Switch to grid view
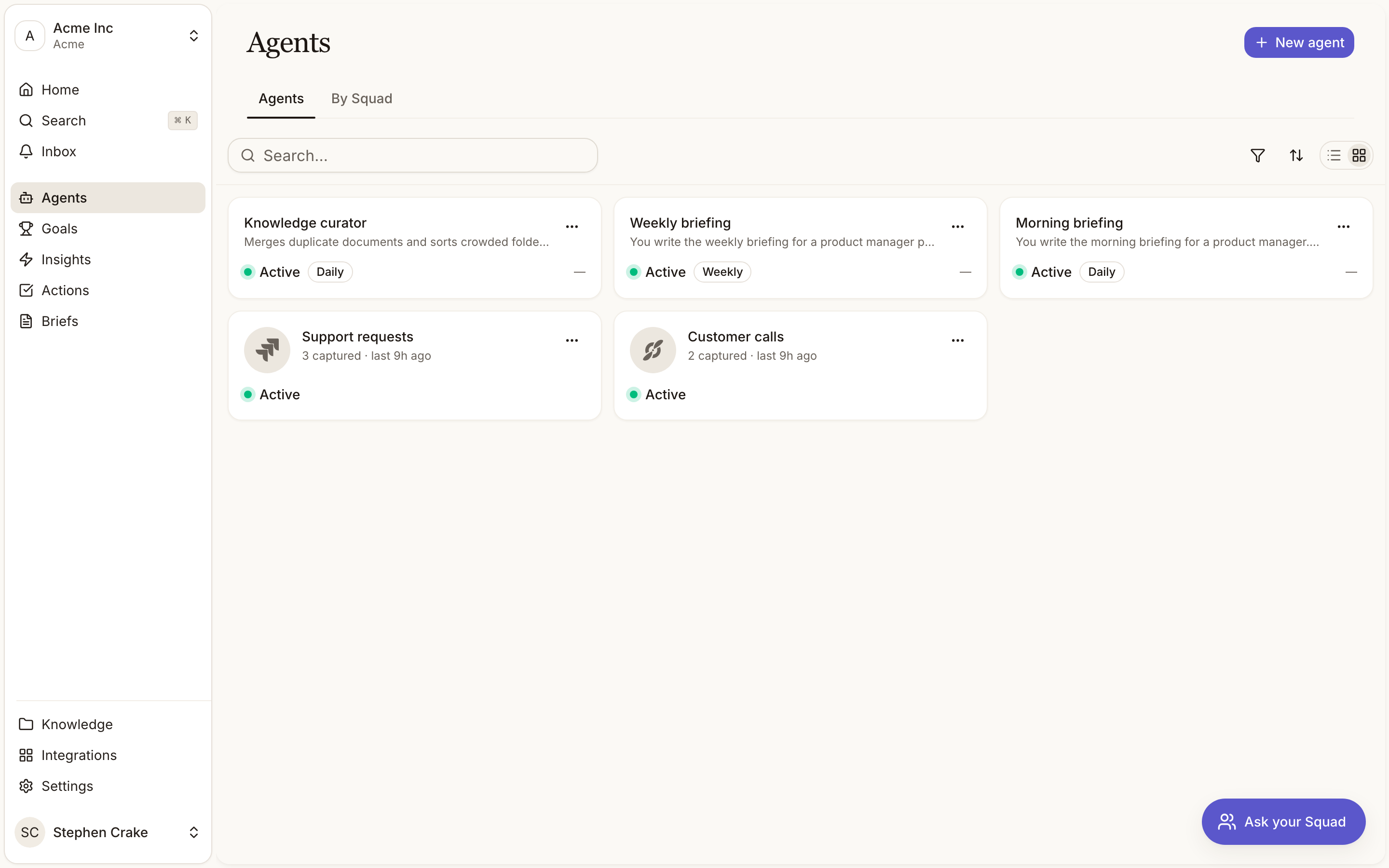1389x868 pixels. click(1359, 156)
